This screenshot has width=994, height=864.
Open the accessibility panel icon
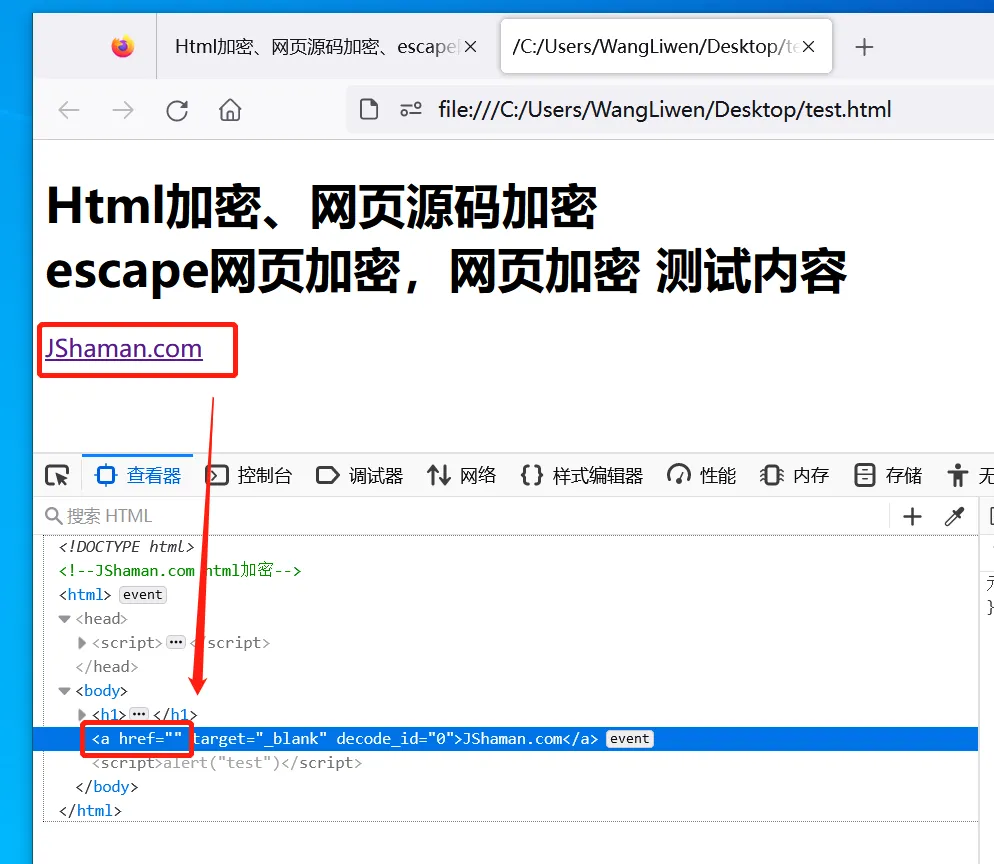click(x=958, y=475)
